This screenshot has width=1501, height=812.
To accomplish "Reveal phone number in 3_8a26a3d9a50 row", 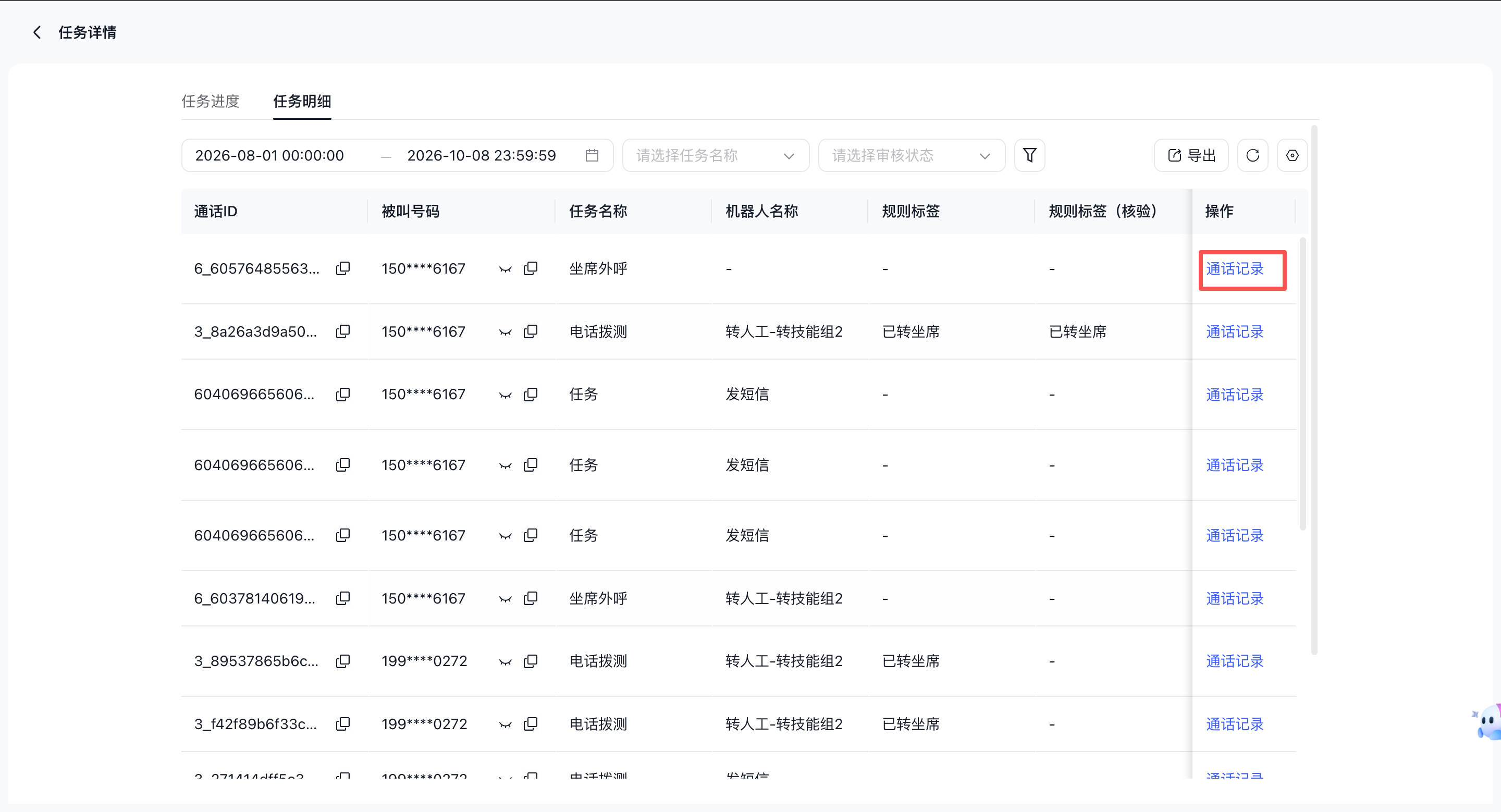I will (x=505, y=332).
